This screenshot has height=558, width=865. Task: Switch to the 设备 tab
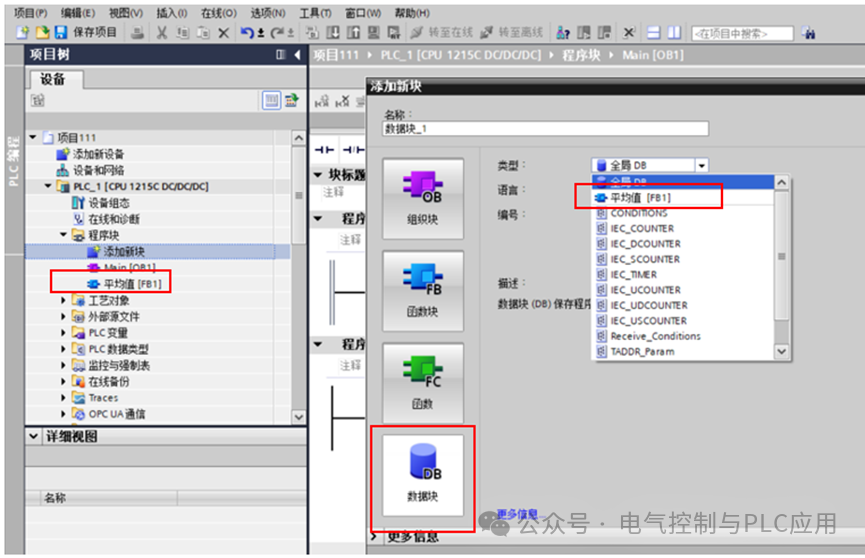click(x=53, y=79)
